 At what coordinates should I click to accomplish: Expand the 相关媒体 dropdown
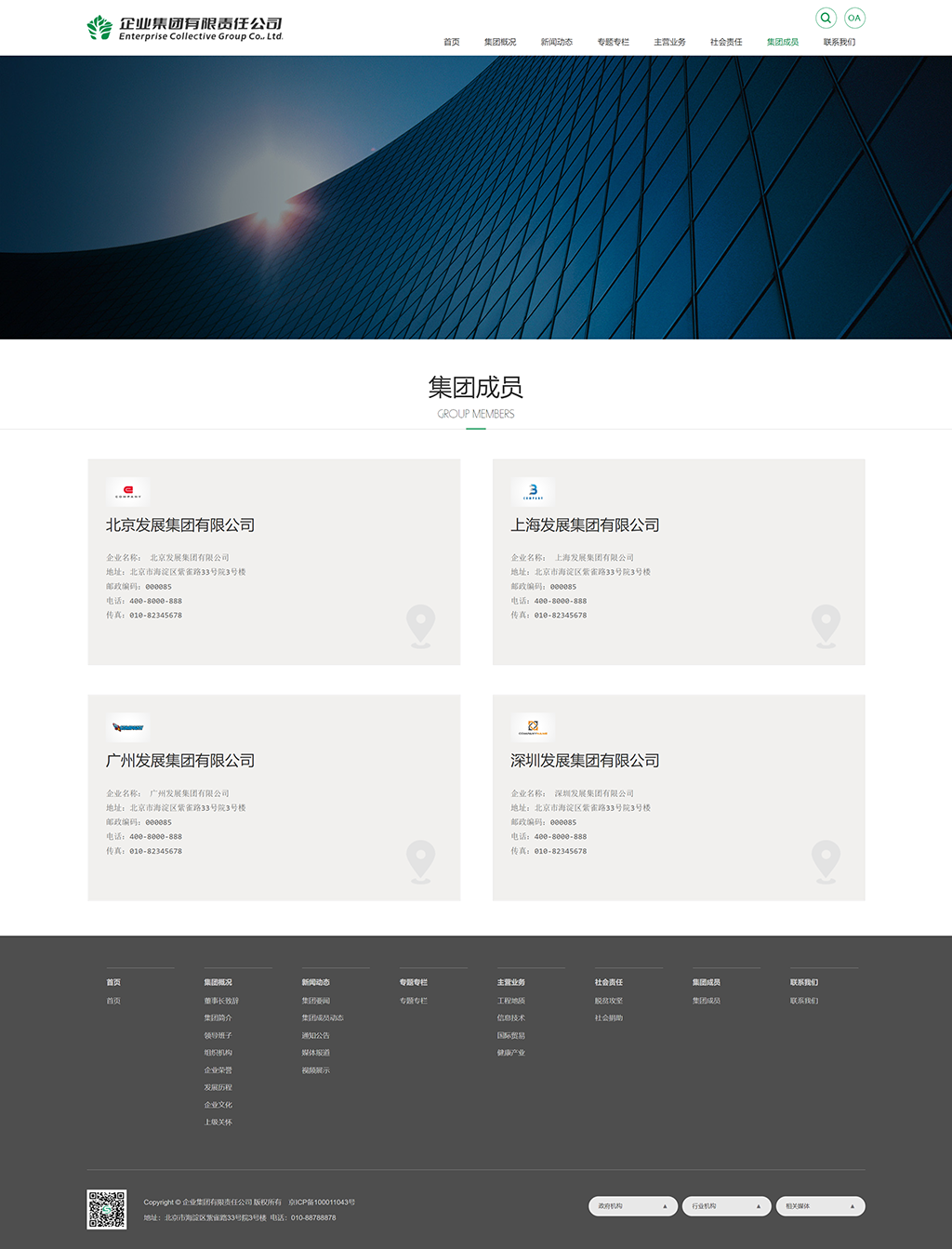[820, 1206]
